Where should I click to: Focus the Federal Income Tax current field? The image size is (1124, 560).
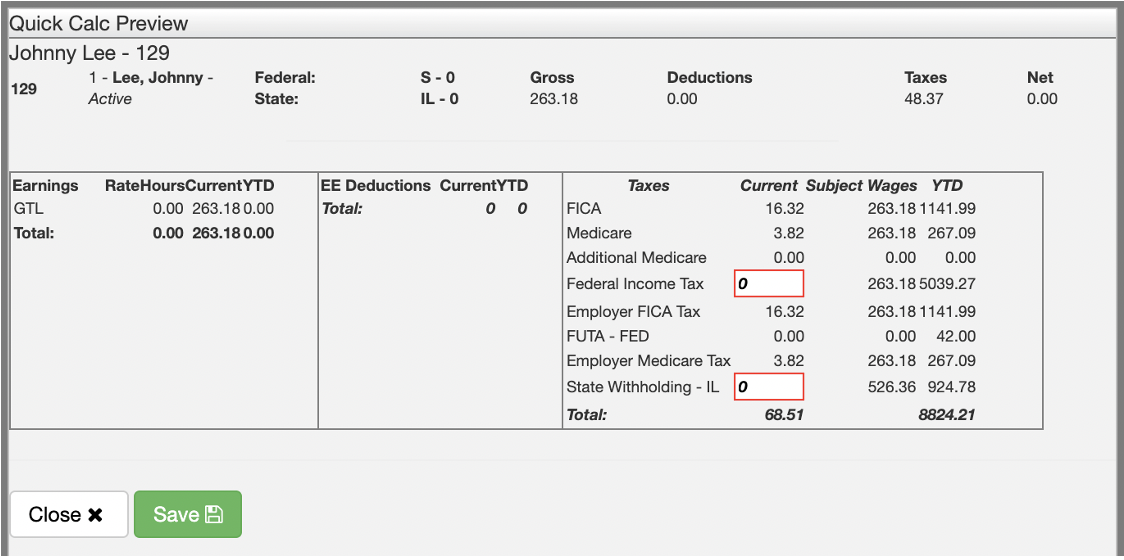tap(769, 284)
